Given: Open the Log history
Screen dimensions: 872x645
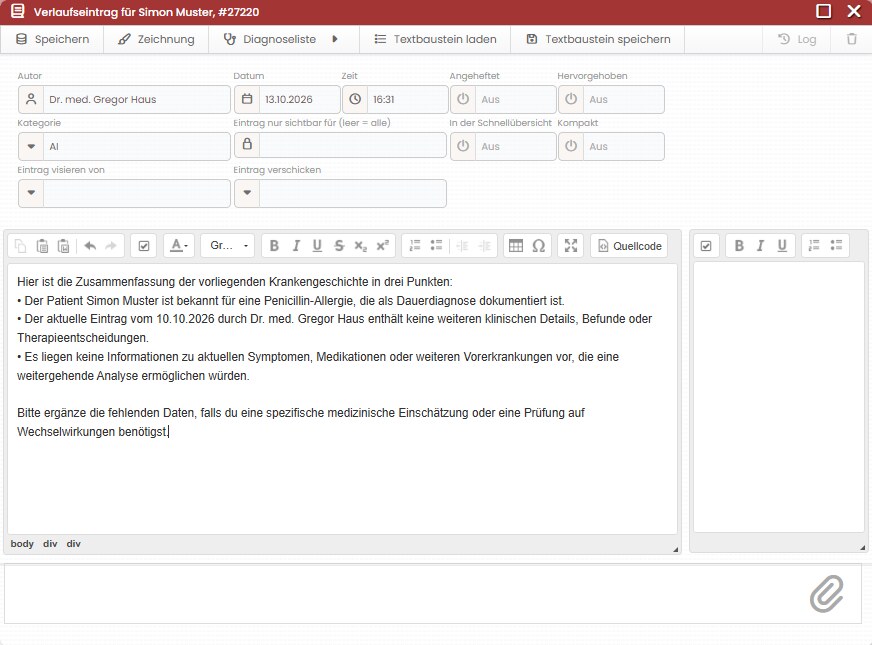Looking at the screenshot, I should pos(797,39).
